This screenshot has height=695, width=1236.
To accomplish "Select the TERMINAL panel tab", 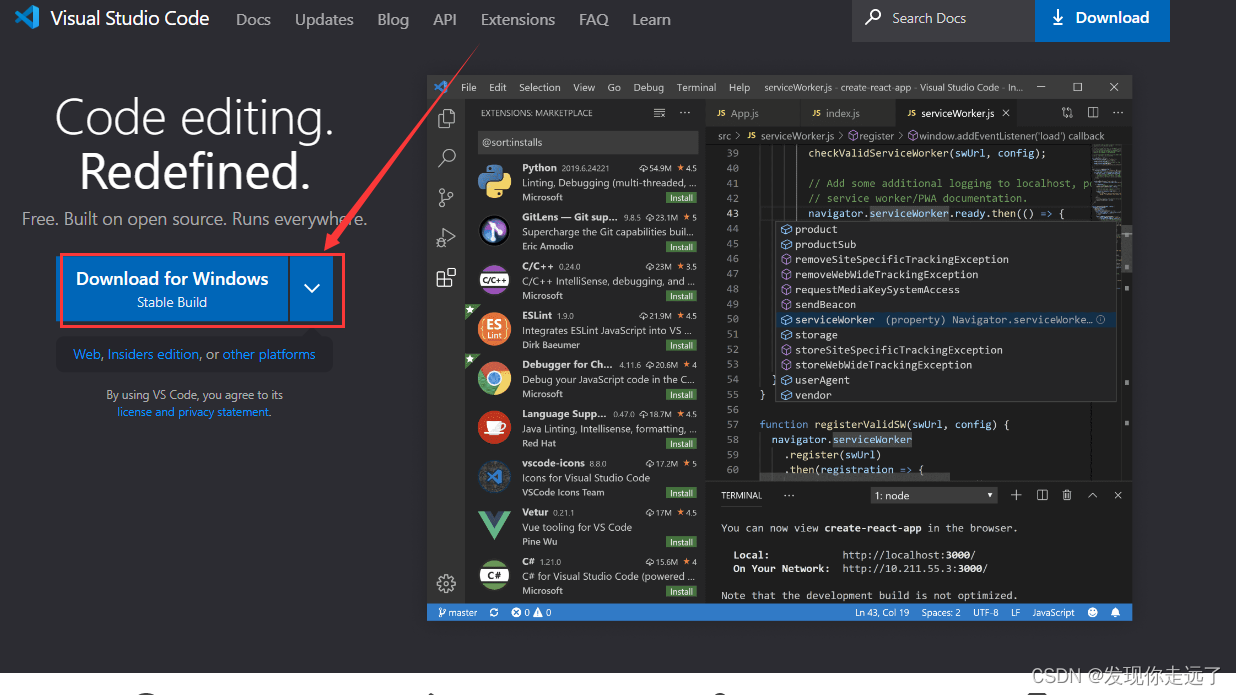I will pyautogui.click(x=742, y=495).
